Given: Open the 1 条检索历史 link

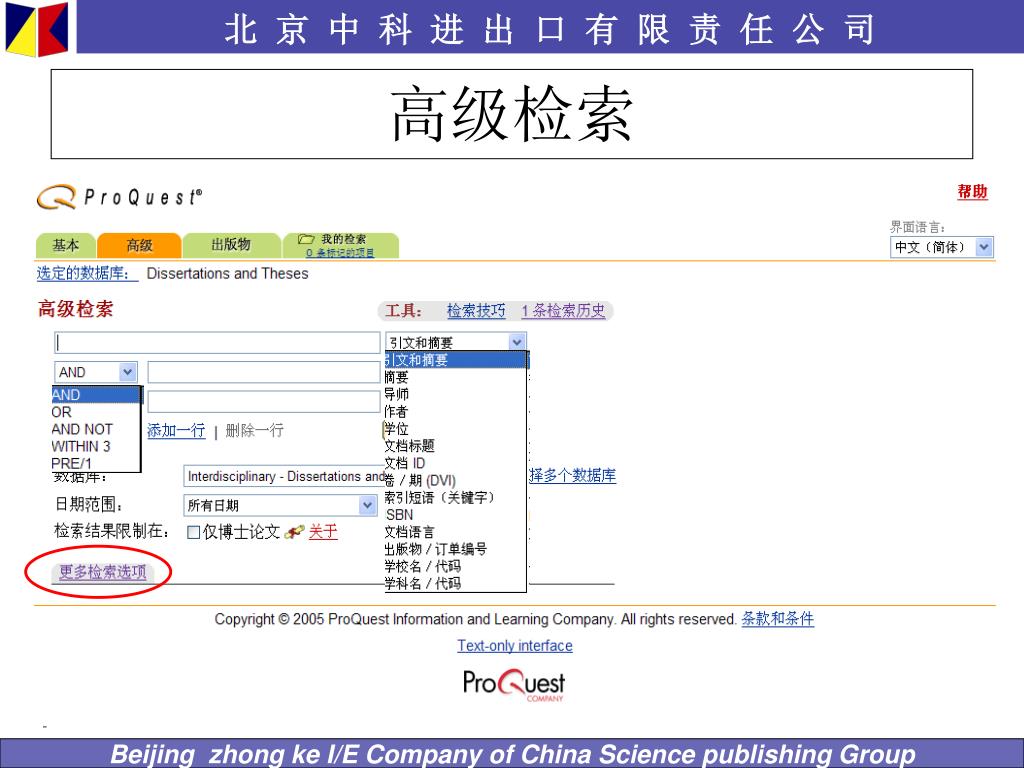Looking at the screenshot, I should tap(564, 311).
